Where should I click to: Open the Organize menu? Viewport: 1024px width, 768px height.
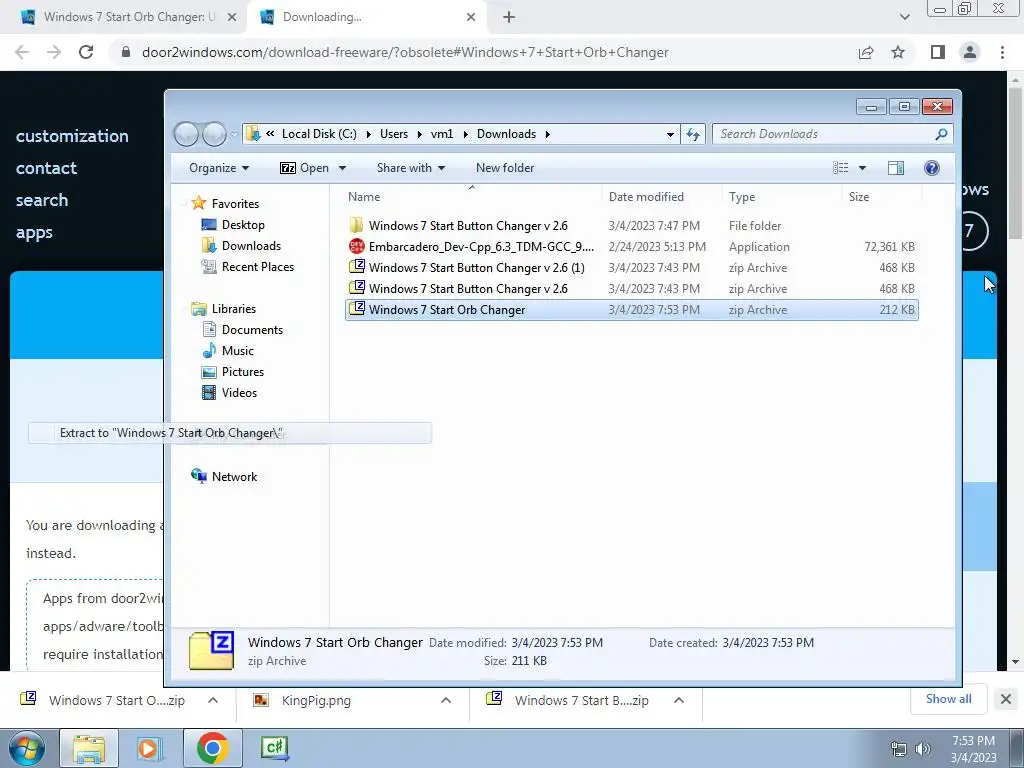(219, 168)
